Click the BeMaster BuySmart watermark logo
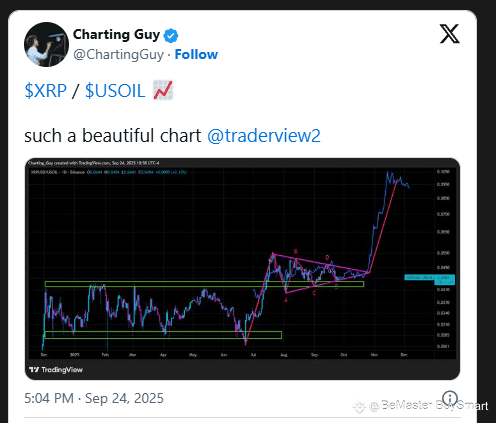 (359, 406)
